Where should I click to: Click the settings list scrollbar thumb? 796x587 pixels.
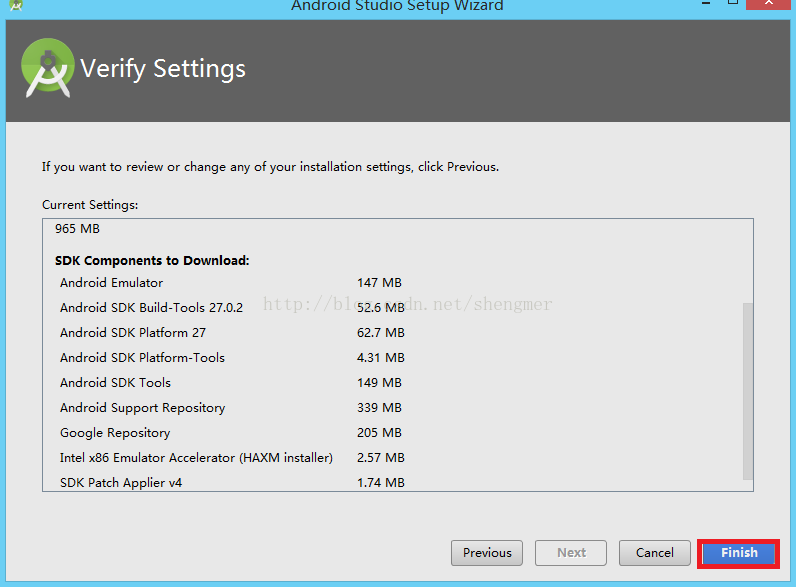(x=747, y=391)
